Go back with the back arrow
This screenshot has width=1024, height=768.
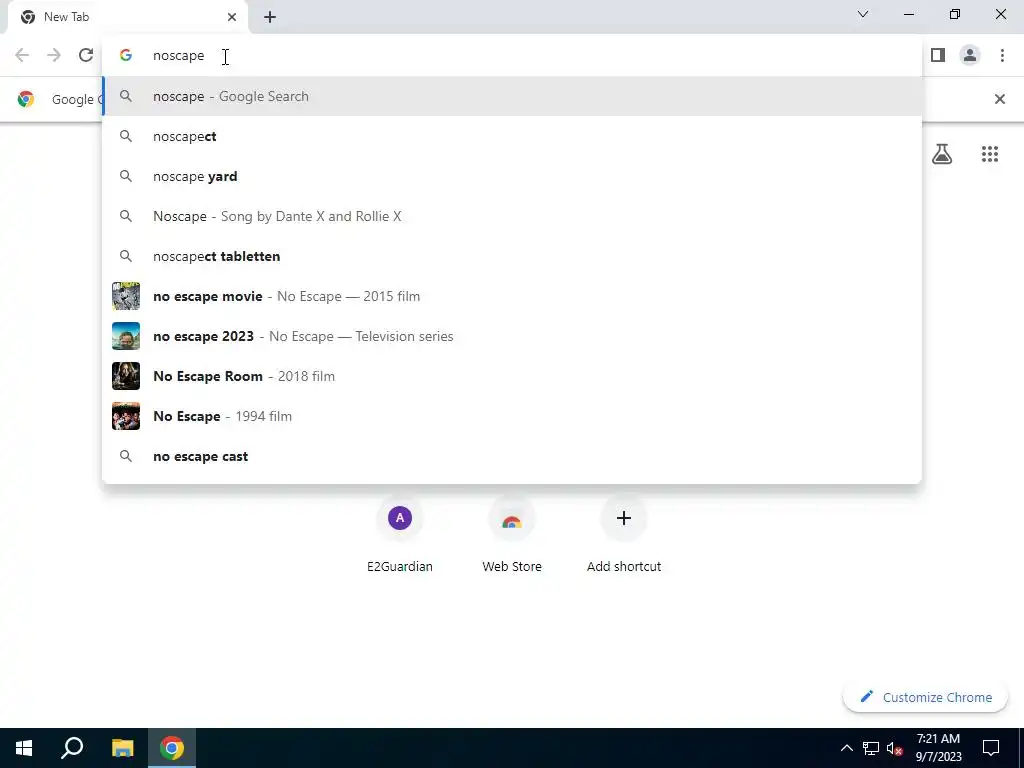22,56
